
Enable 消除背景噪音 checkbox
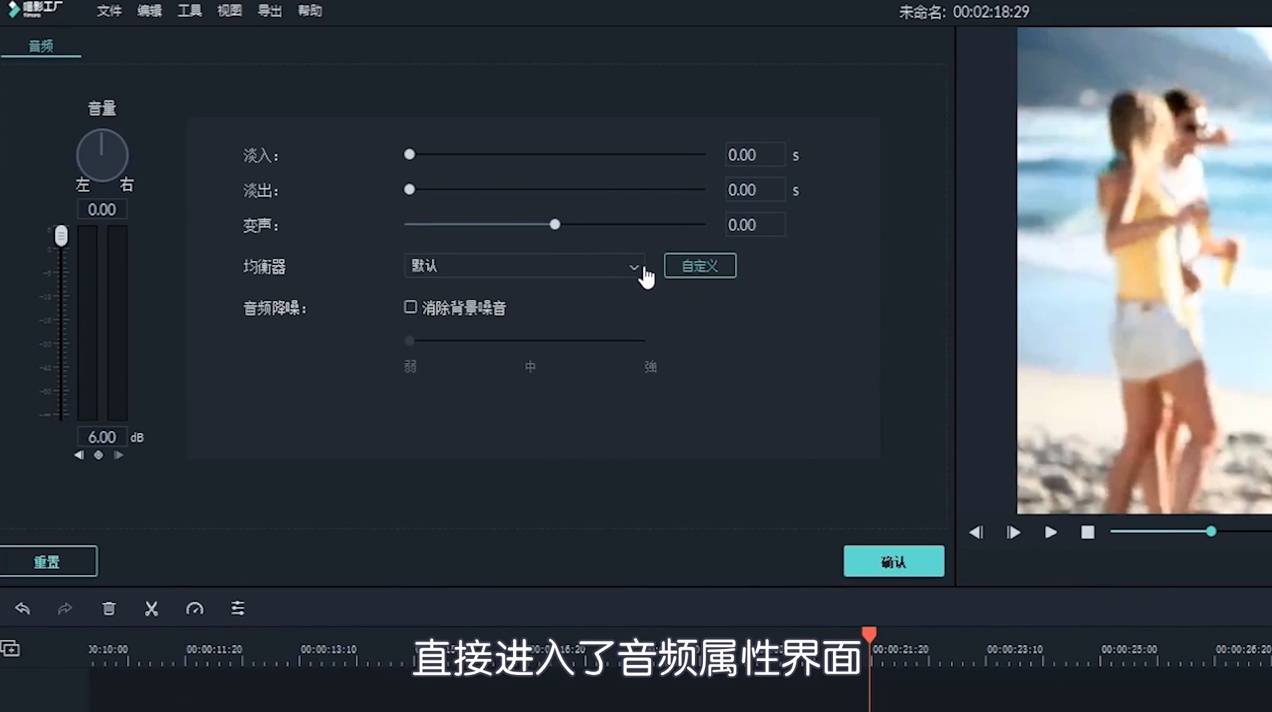coord(410,307)
